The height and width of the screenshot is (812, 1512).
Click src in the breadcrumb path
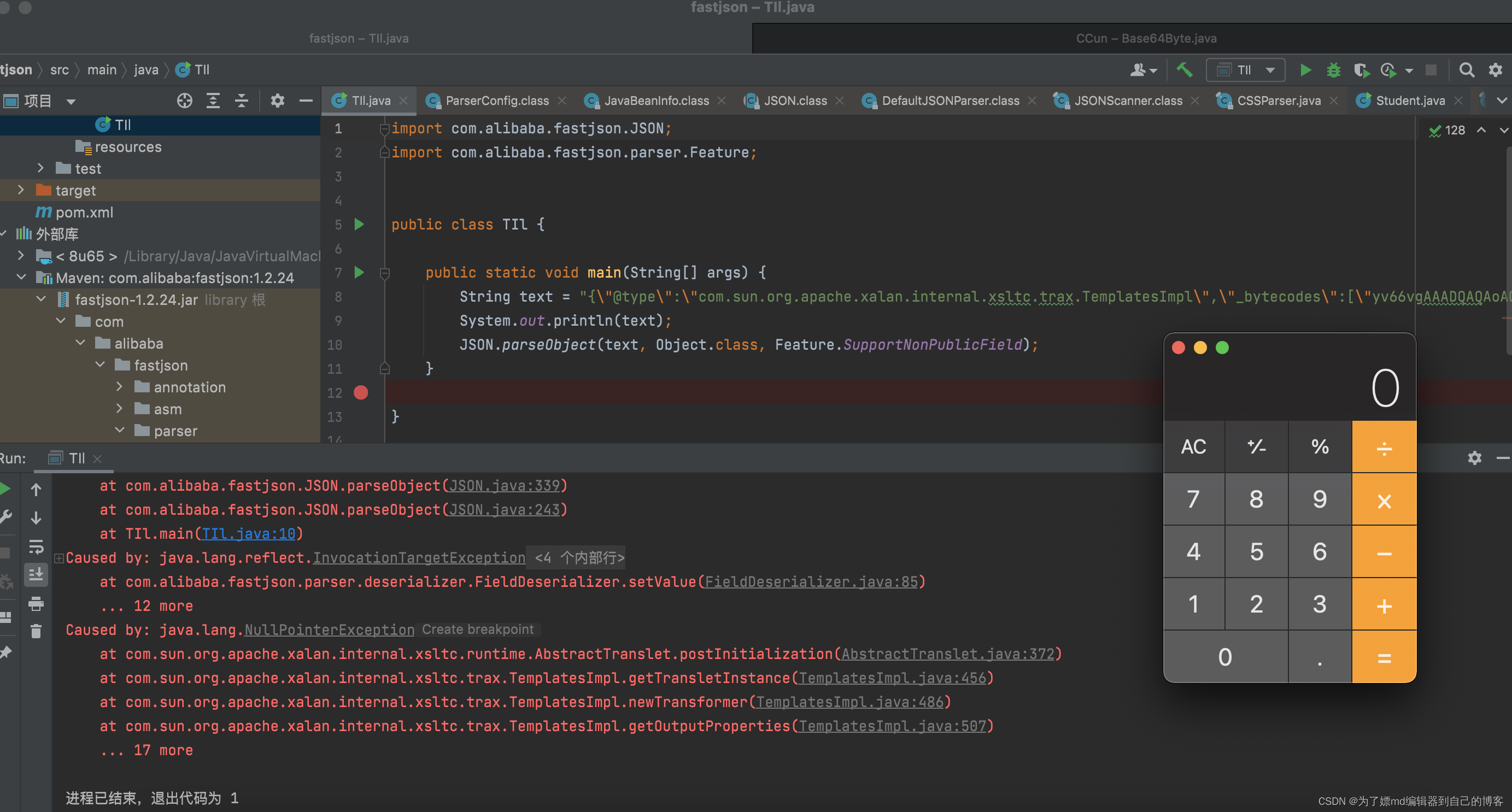point(59,70)
